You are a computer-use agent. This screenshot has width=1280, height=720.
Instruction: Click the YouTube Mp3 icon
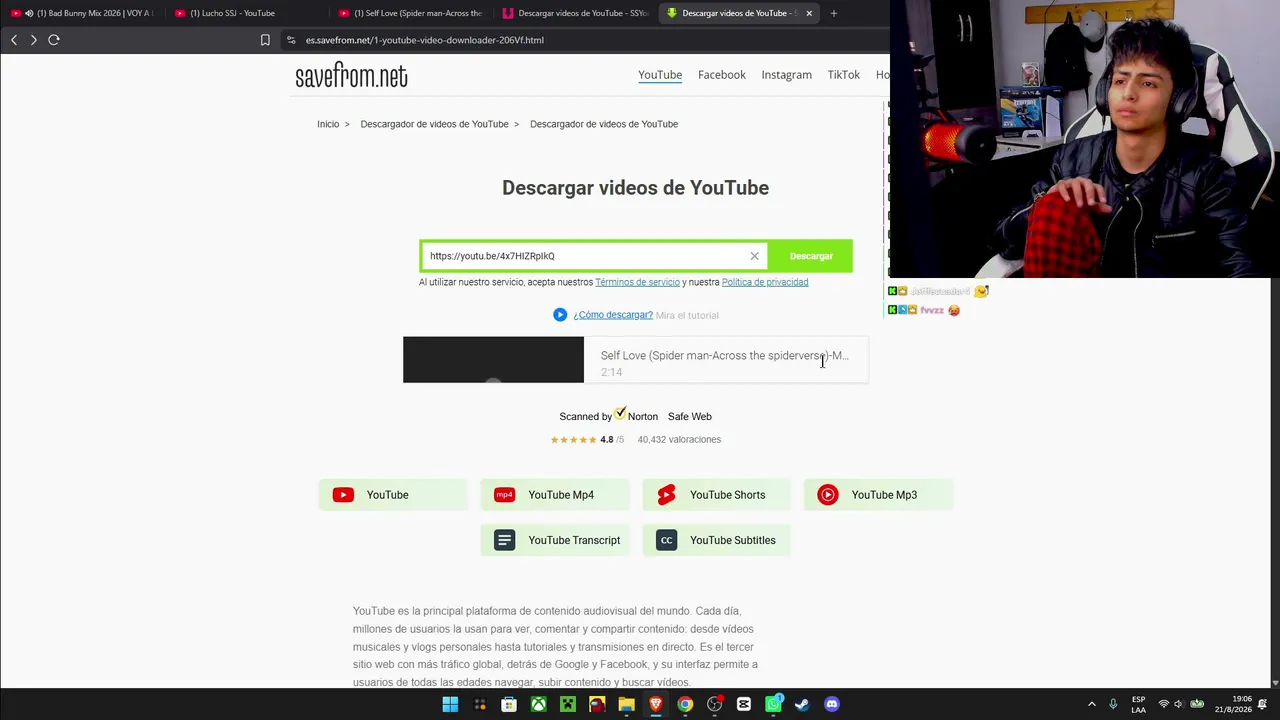pyautogui.click(x=828, y=495)
